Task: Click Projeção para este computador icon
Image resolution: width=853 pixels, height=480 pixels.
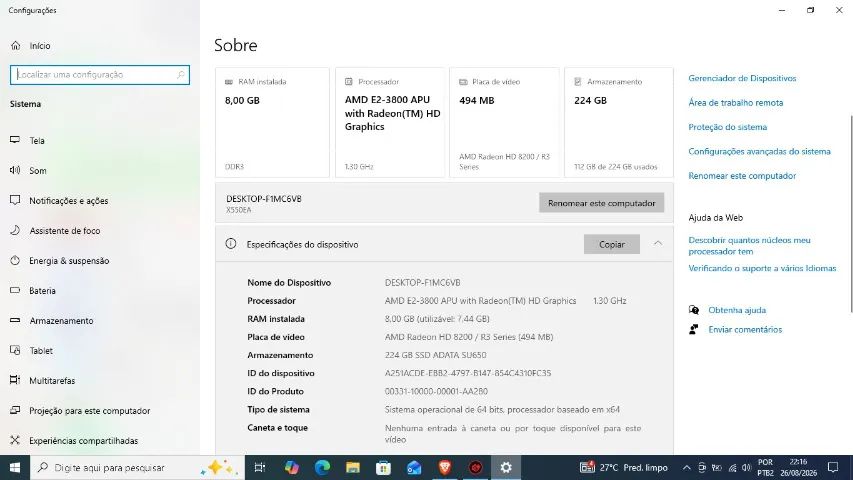Action: point(15,410)
